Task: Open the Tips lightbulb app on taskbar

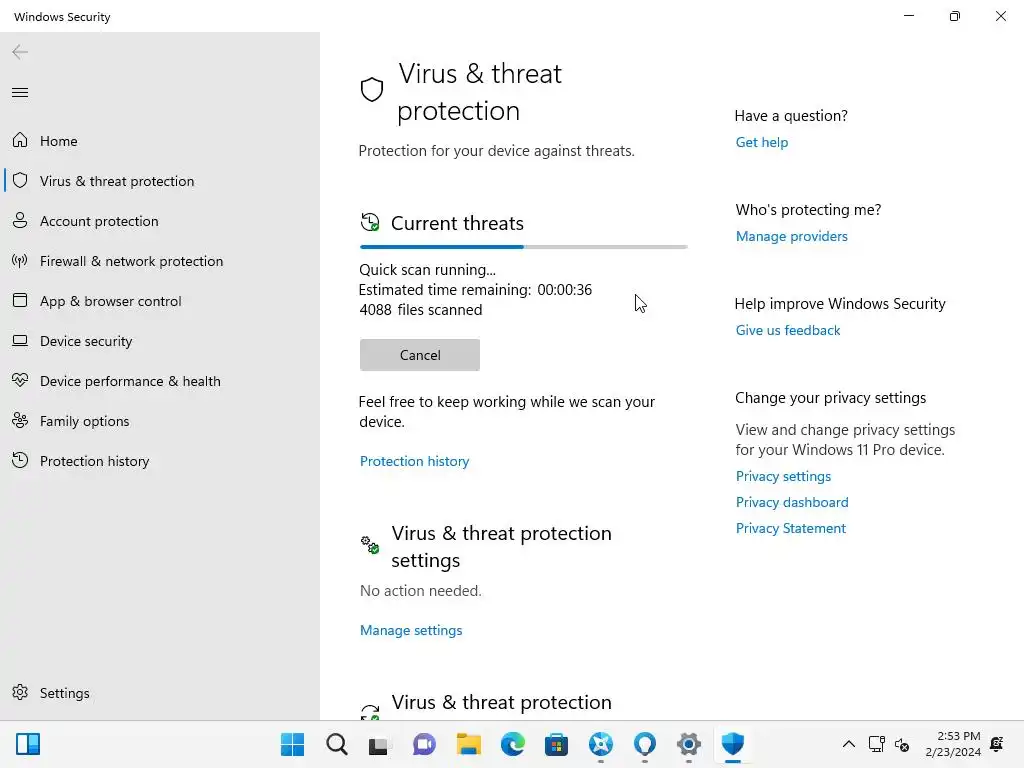Action: (x=645, y=744)
